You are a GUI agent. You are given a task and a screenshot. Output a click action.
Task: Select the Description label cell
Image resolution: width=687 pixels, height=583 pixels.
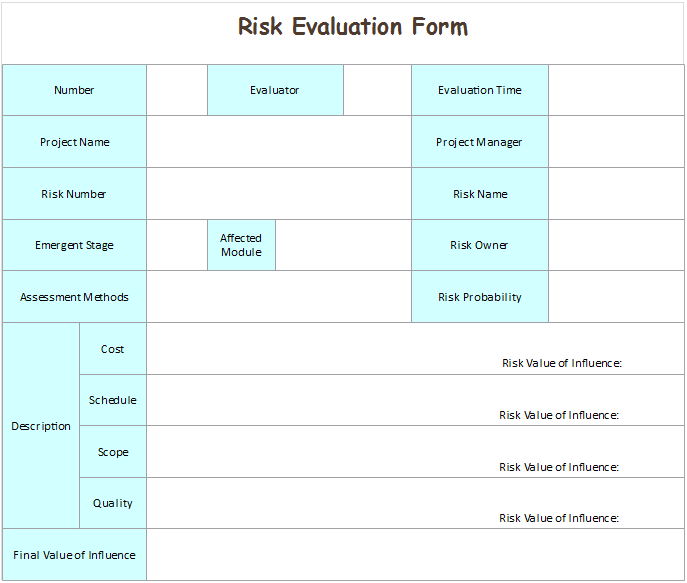click(x=41, y=426)
